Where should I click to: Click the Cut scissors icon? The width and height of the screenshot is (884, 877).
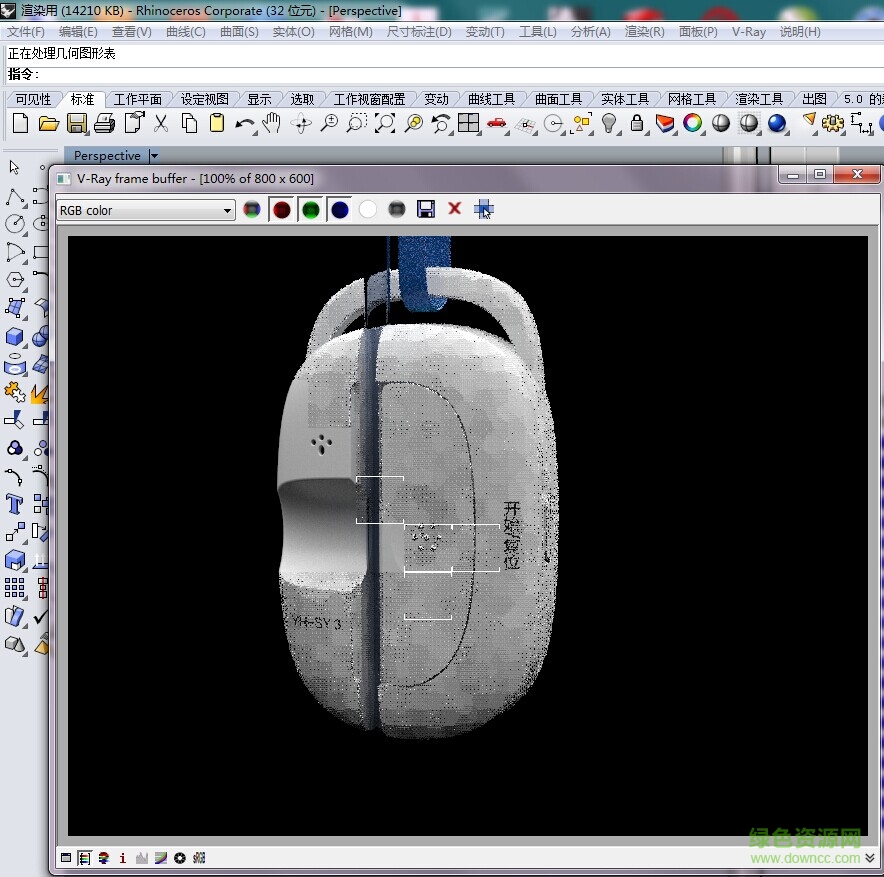pos(161,123)
